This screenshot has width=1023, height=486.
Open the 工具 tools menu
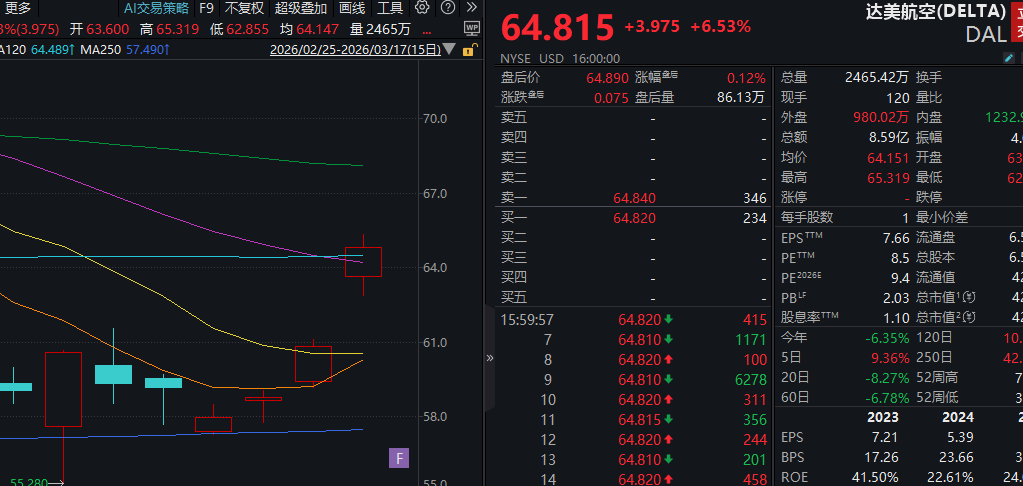pyautogui.click(x=390, y=8)
